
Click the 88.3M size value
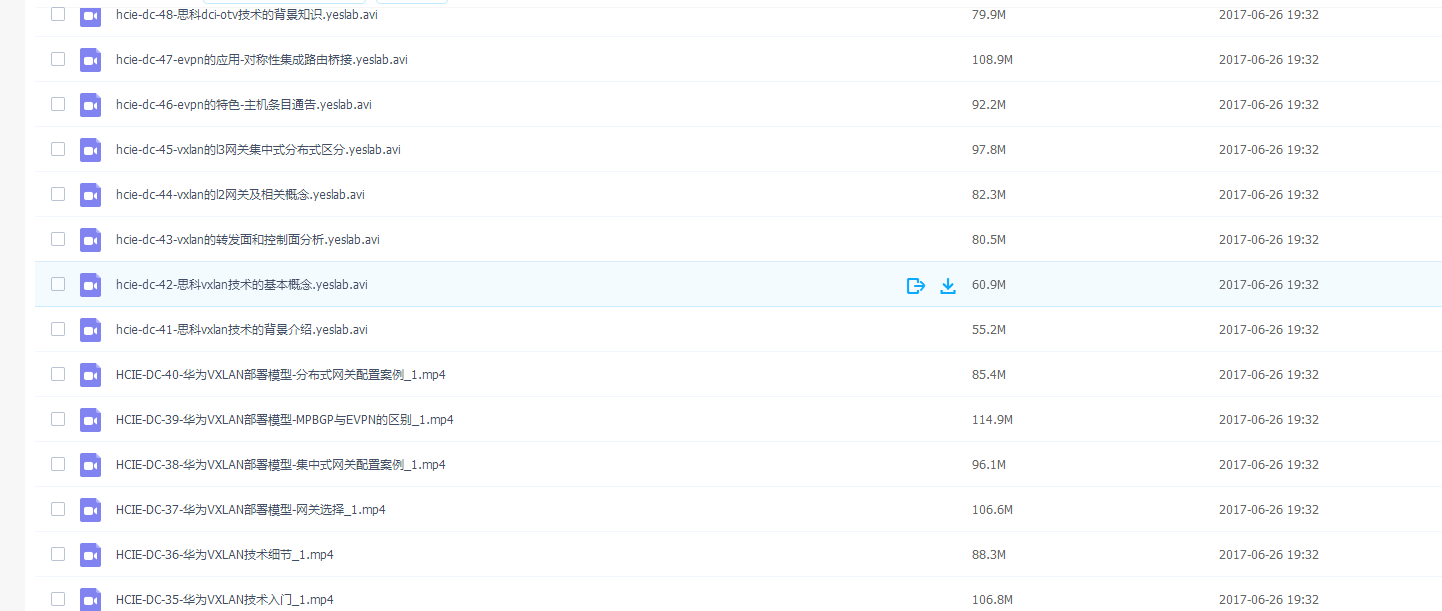point(989,555)
